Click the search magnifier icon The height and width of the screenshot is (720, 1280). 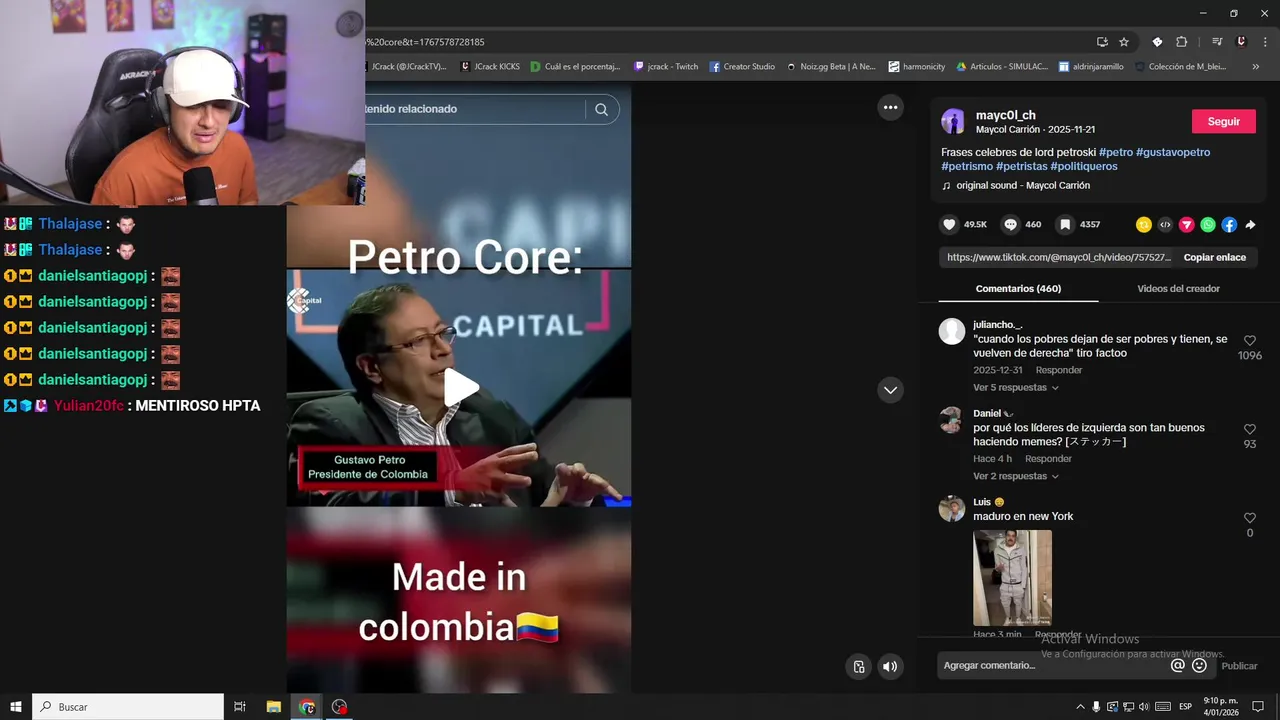601,109
